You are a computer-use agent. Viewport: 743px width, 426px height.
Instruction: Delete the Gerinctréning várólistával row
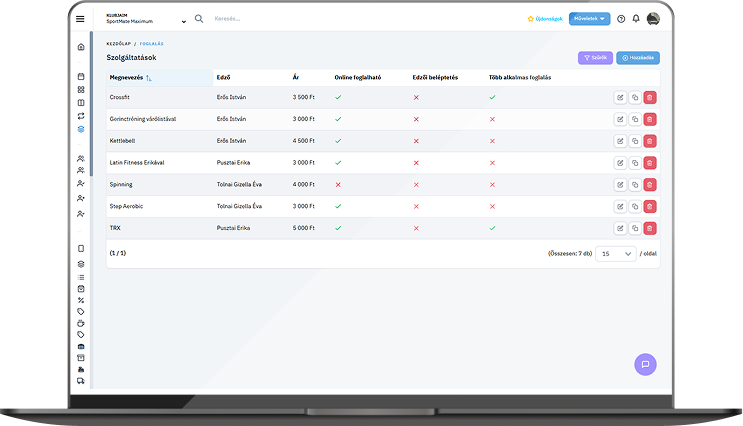[x=650, y=119]
